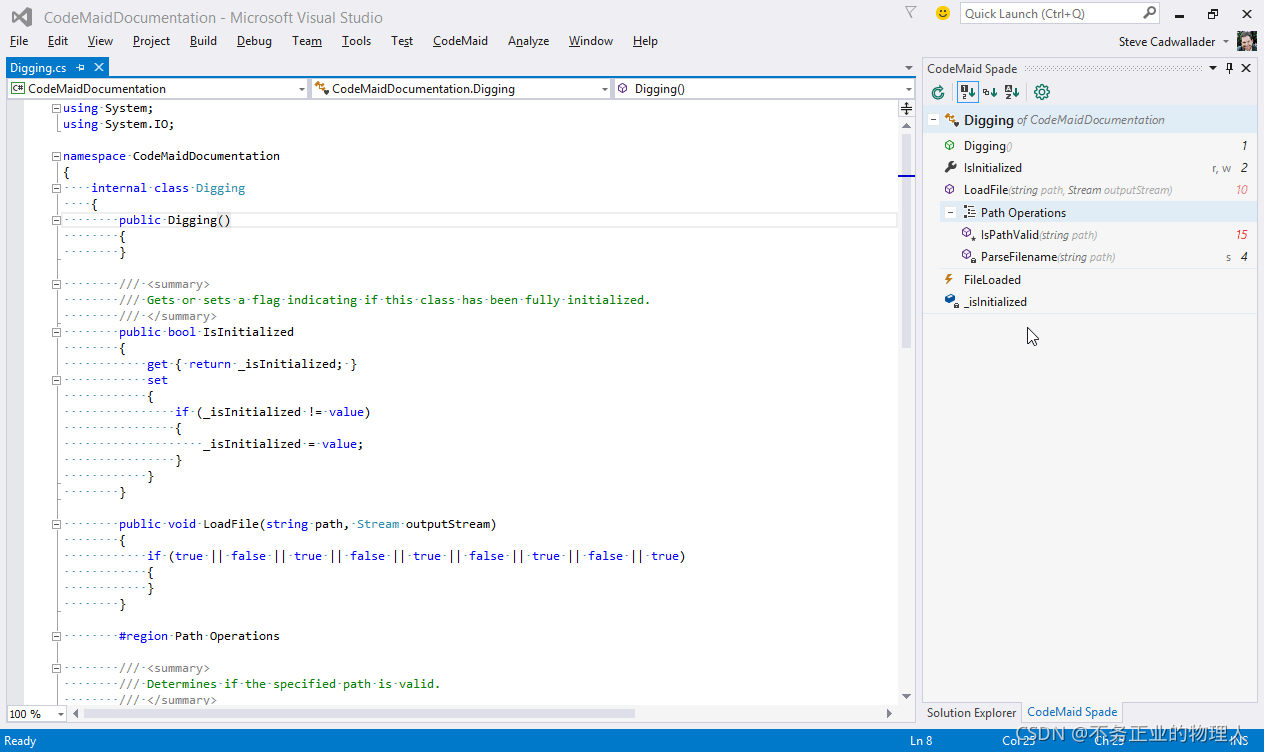Open the View menu

(100, 41)
